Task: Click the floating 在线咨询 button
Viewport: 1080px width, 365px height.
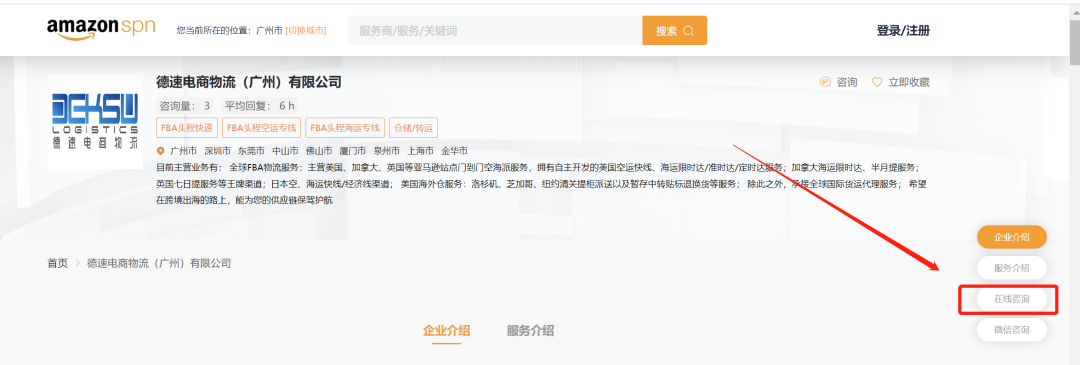Action: coord(1012,300)
